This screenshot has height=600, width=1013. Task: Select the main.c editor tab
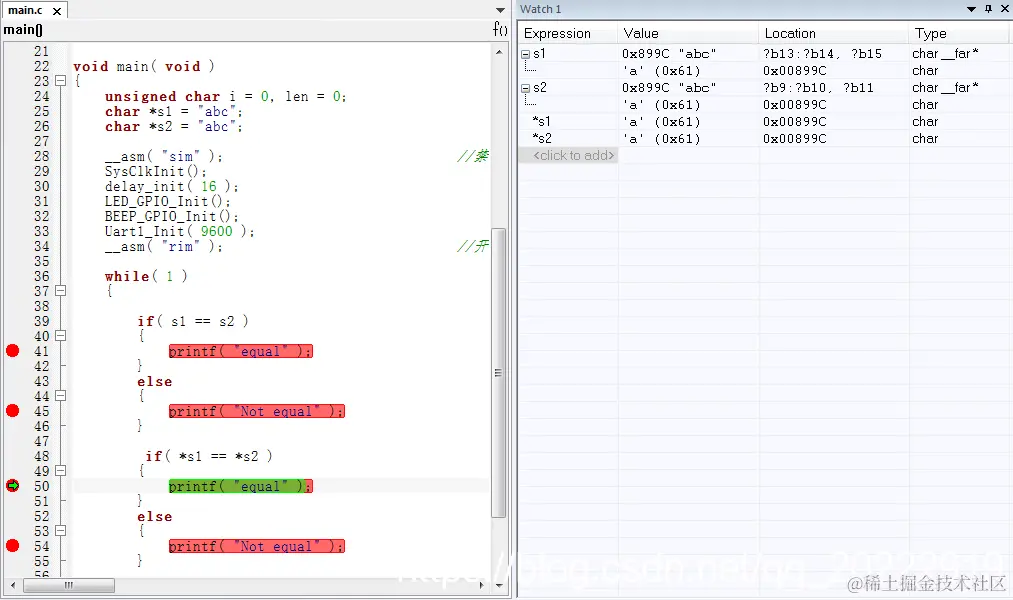click(26, 10)
